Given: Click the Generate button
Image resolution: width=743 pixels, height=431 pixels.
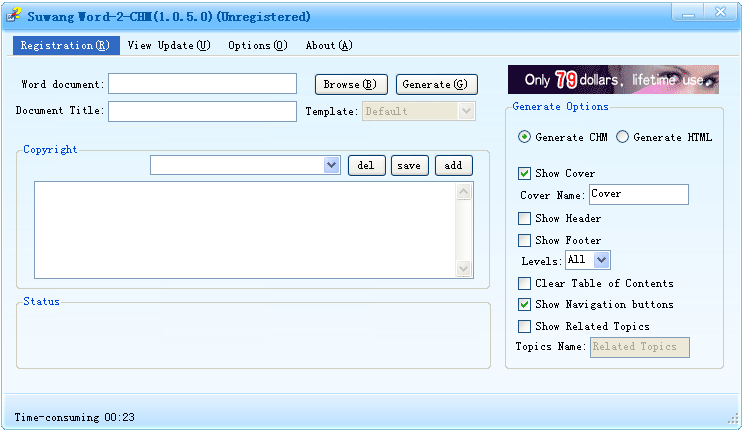Looking at the screenshot, I should pyautogui.click(x=436, y=84).
